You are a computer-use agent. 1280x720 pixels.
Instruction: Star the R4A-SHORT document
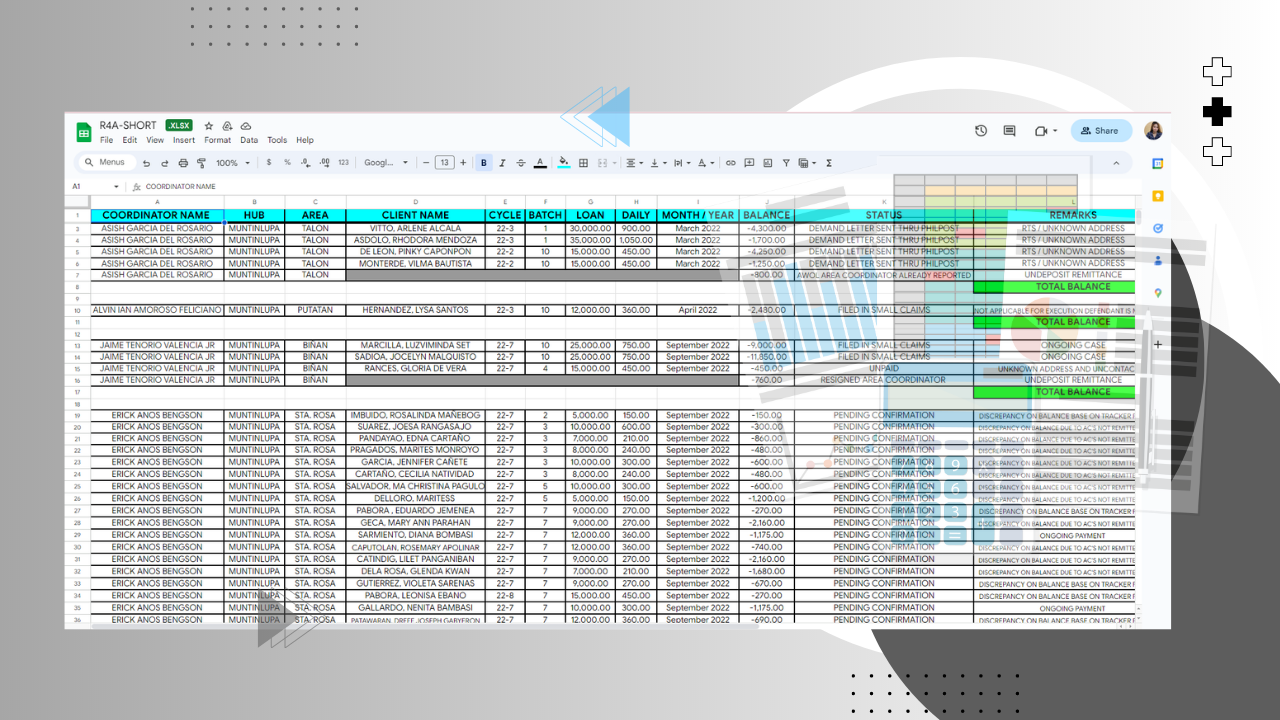pos(209,126)
